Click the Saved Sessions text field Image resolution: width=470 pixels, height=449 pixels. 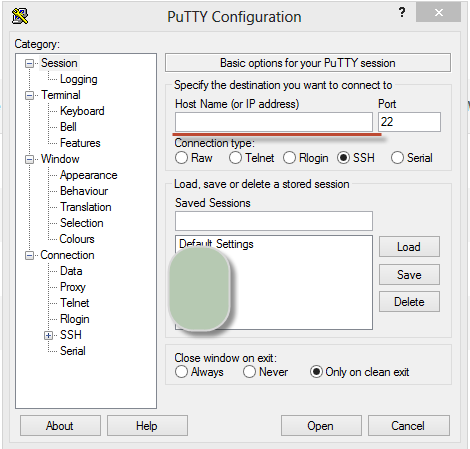(x=274, y=221)
